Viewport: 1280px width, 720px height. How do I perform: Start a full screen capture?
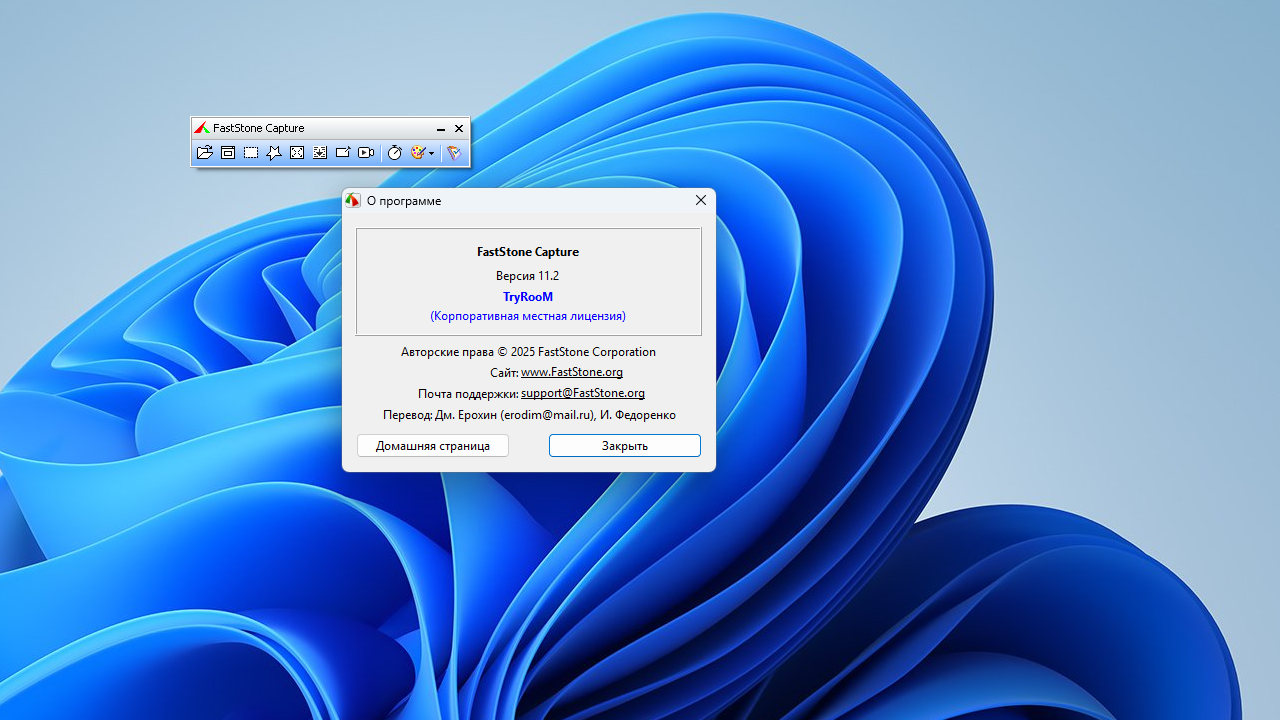(x=297, y=153)
